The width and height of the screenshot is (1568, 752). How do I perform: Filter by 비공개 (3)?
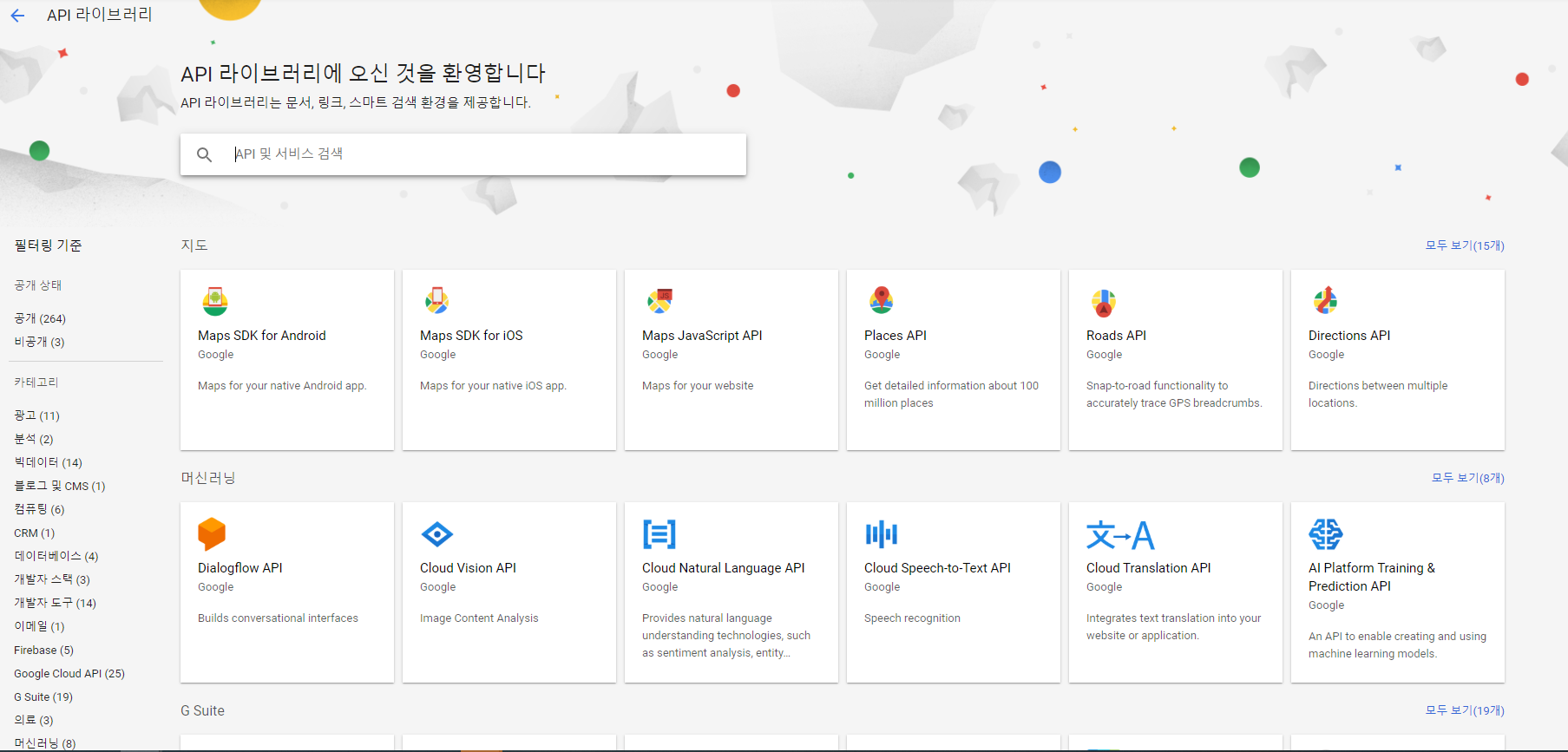tap(39, 342)
